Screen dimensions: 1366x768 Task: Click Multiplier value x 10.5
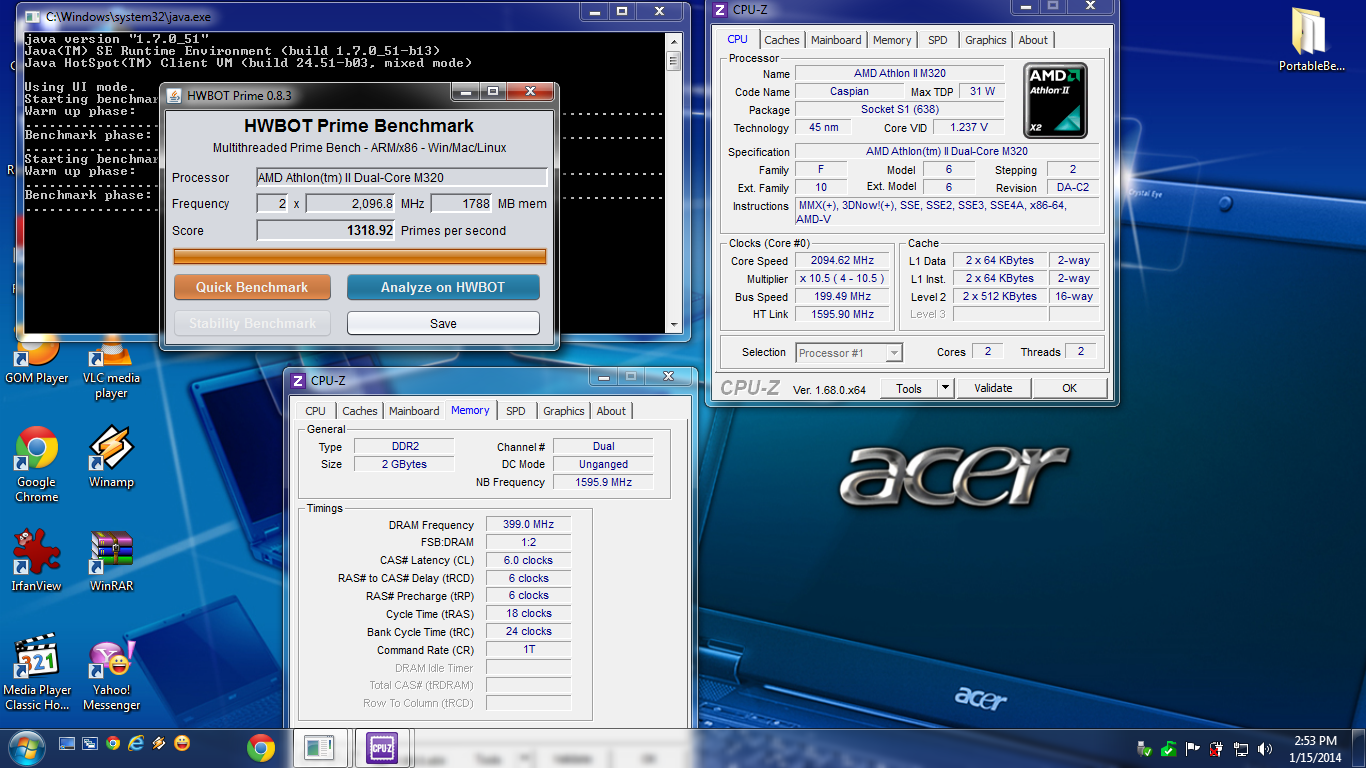point(842,278)
